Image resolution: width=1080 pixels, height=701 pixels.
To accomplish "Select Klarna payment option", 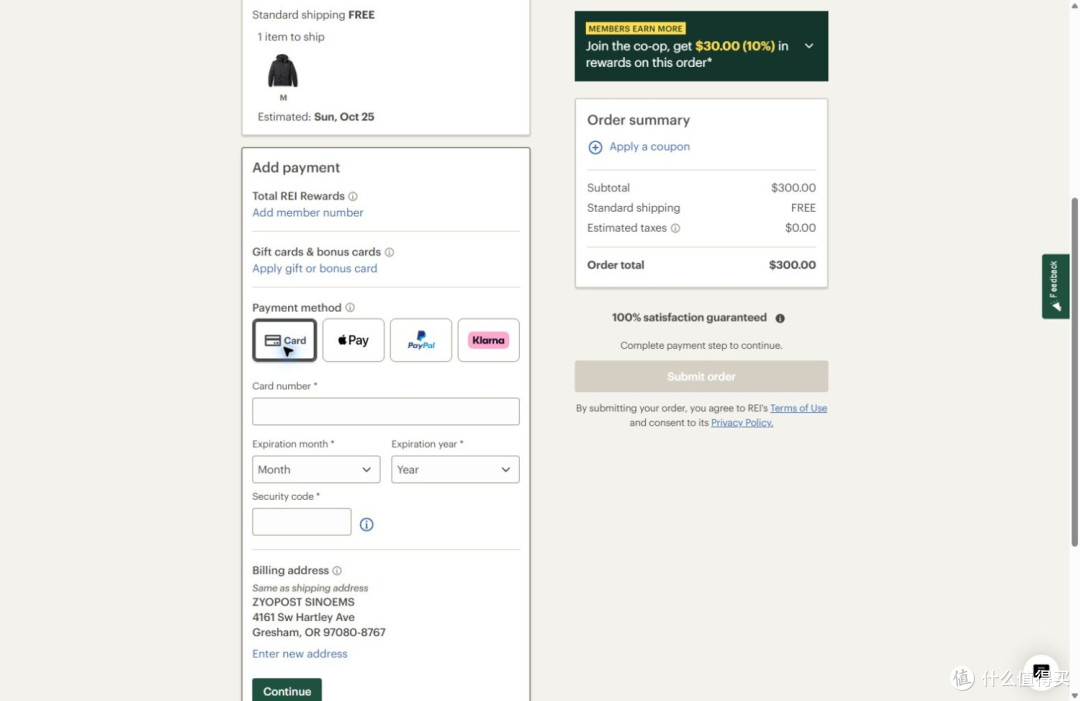I will [x=488, y=340].
